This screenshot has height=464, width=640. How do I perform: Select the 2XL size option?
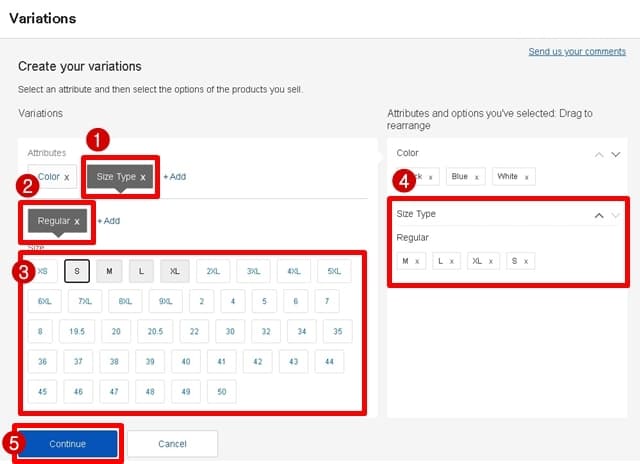(x=213, y=271)
